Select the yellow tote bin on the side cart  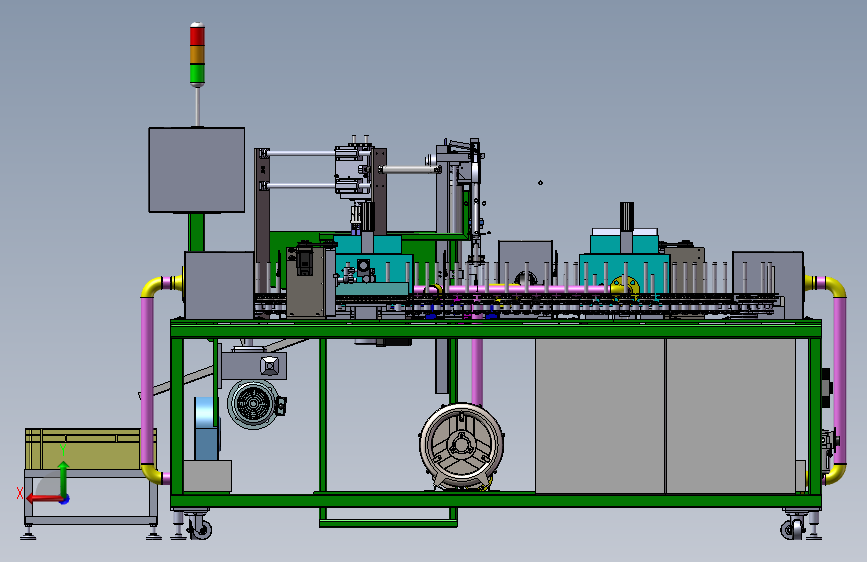[91, 449]
